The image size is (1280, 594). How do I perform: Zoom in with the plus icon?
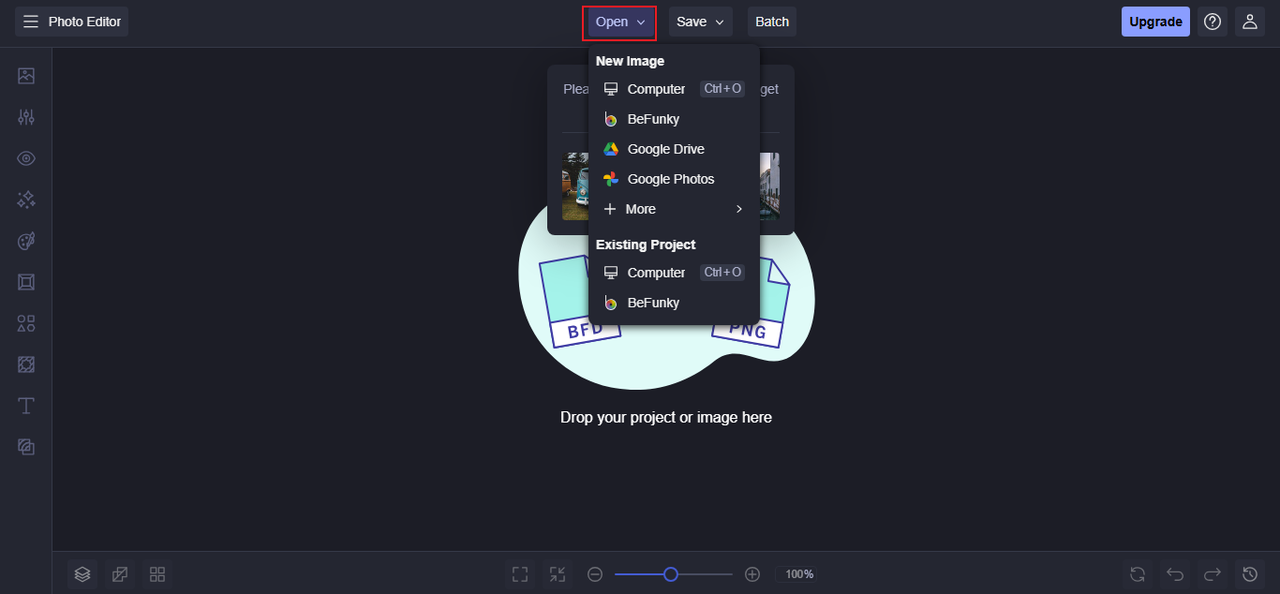pos(753,574)
